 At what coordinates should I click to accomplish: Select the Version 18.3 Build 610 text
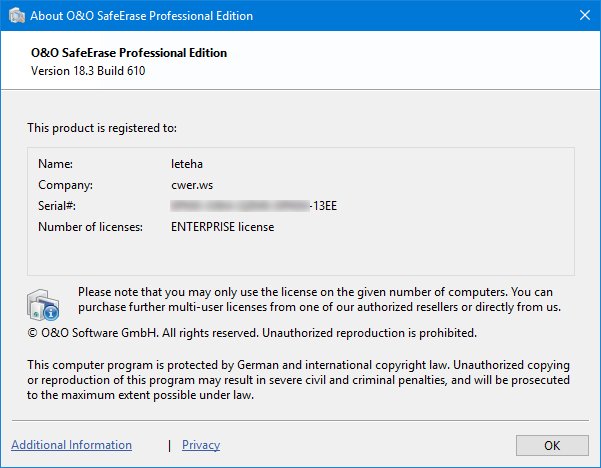(x=95, y=71)
